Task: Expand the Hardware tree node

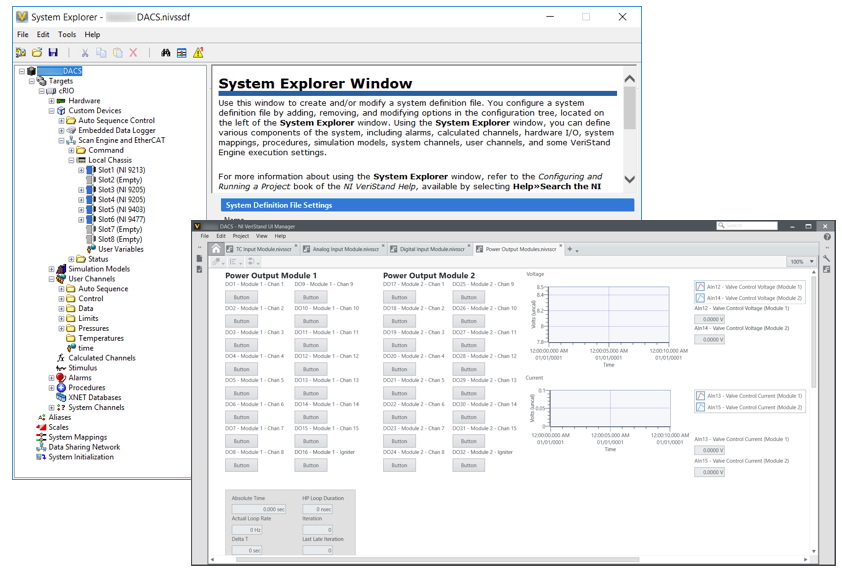Action: point(52,101)
